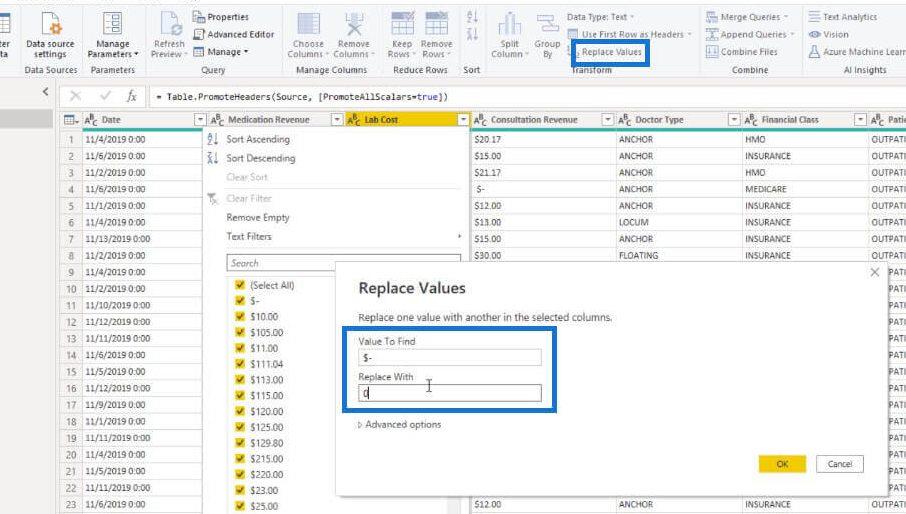
Task: Click Append Queries
Action: pos(749,35)
